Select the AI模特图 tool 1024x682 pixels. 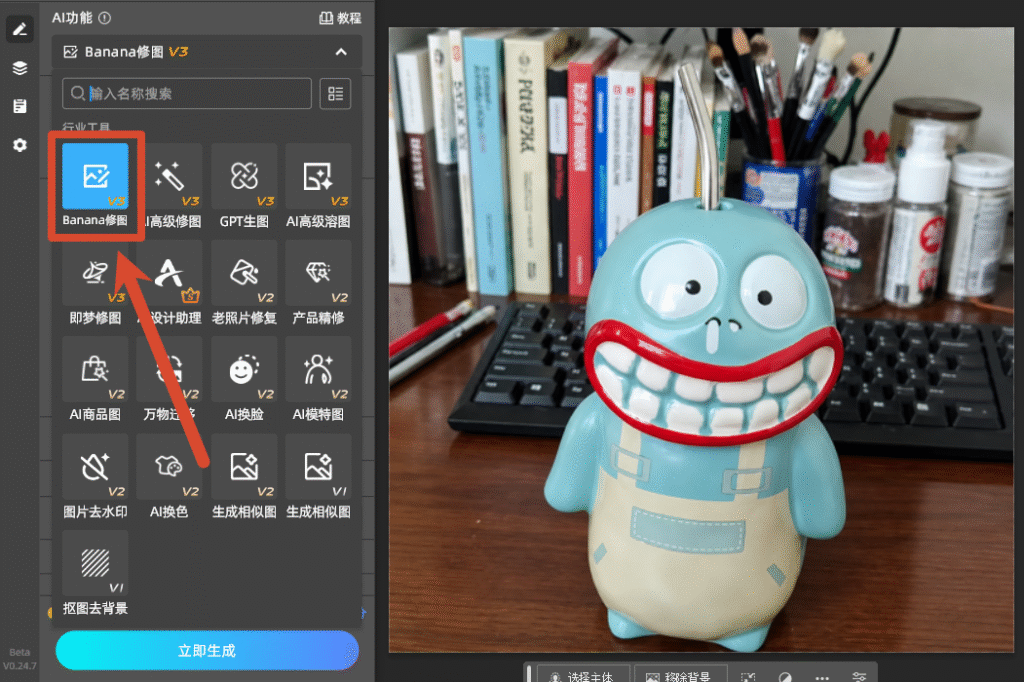[318, 380]
